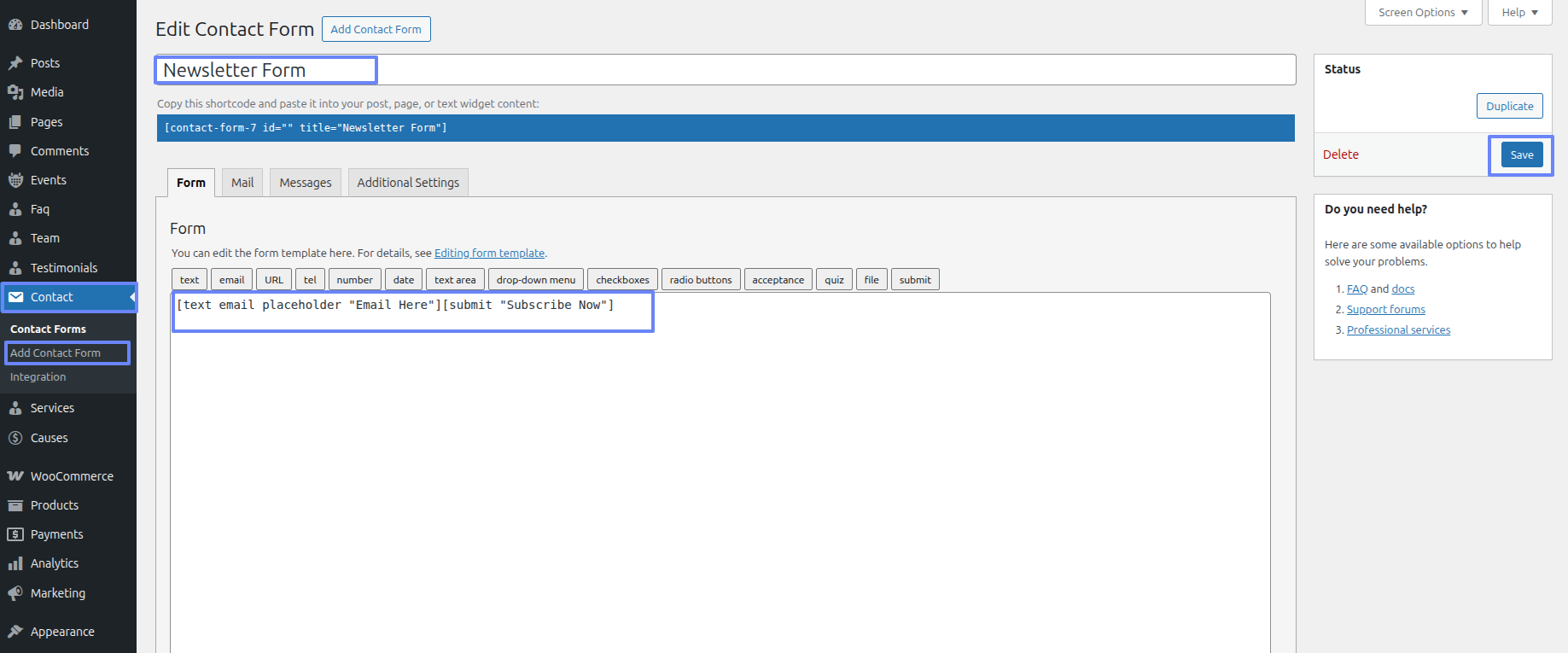
Task: Click the Analytics bar chart icon
Action: pyautogui.click(x=15, y=563)
